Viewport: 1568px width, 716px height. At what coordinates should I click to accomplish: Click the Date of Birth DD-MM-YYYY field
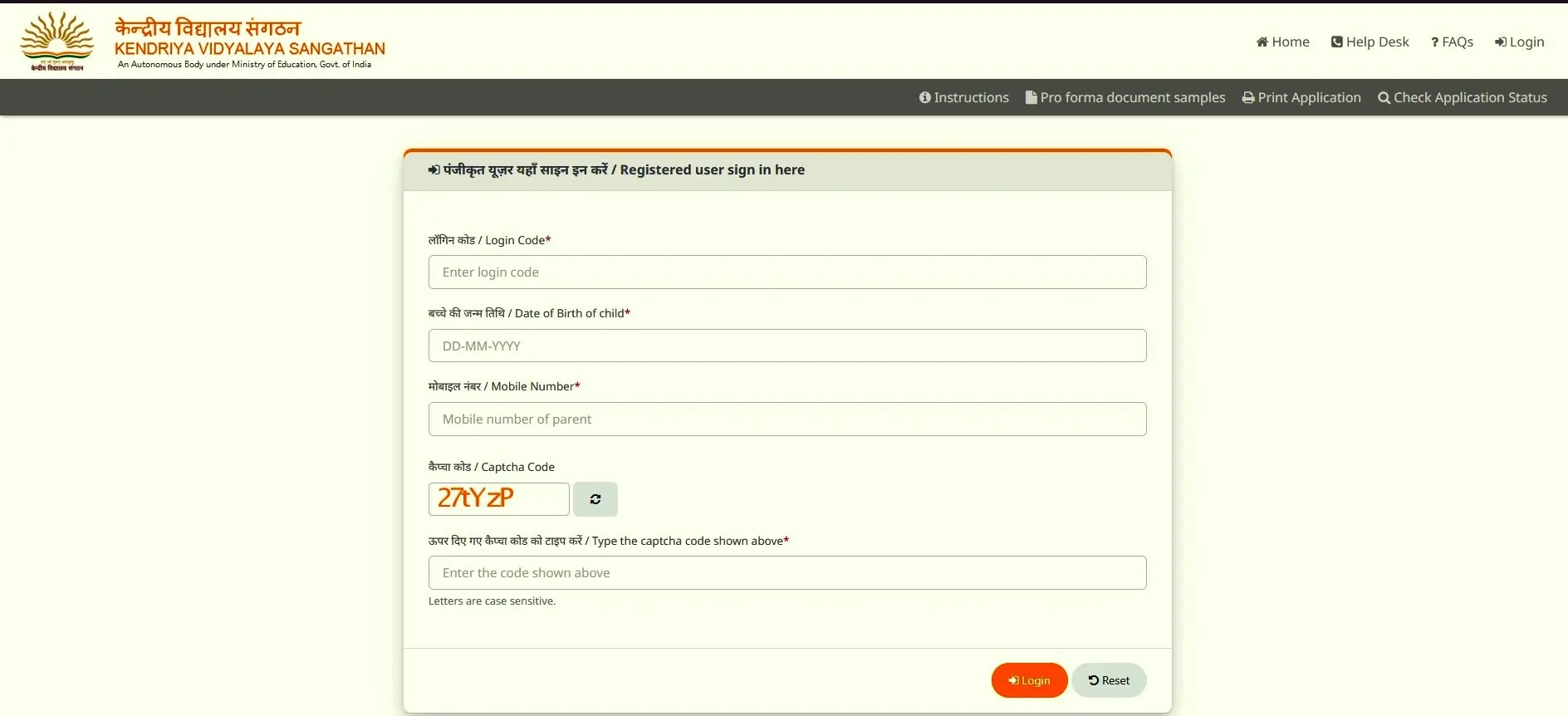click(786, 346)
